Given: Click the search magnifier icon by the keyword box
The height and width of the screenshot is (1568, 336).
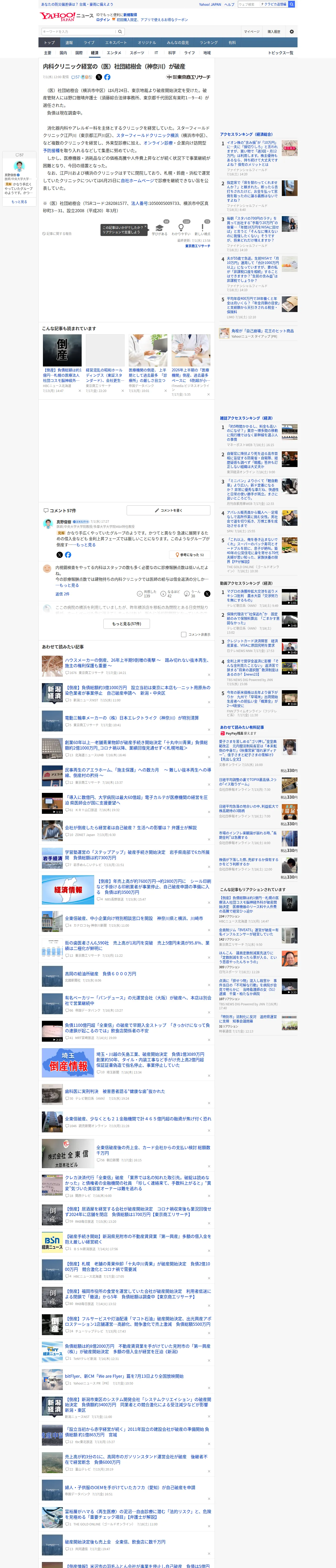Looking at the screenshot, I should [120, 32].
